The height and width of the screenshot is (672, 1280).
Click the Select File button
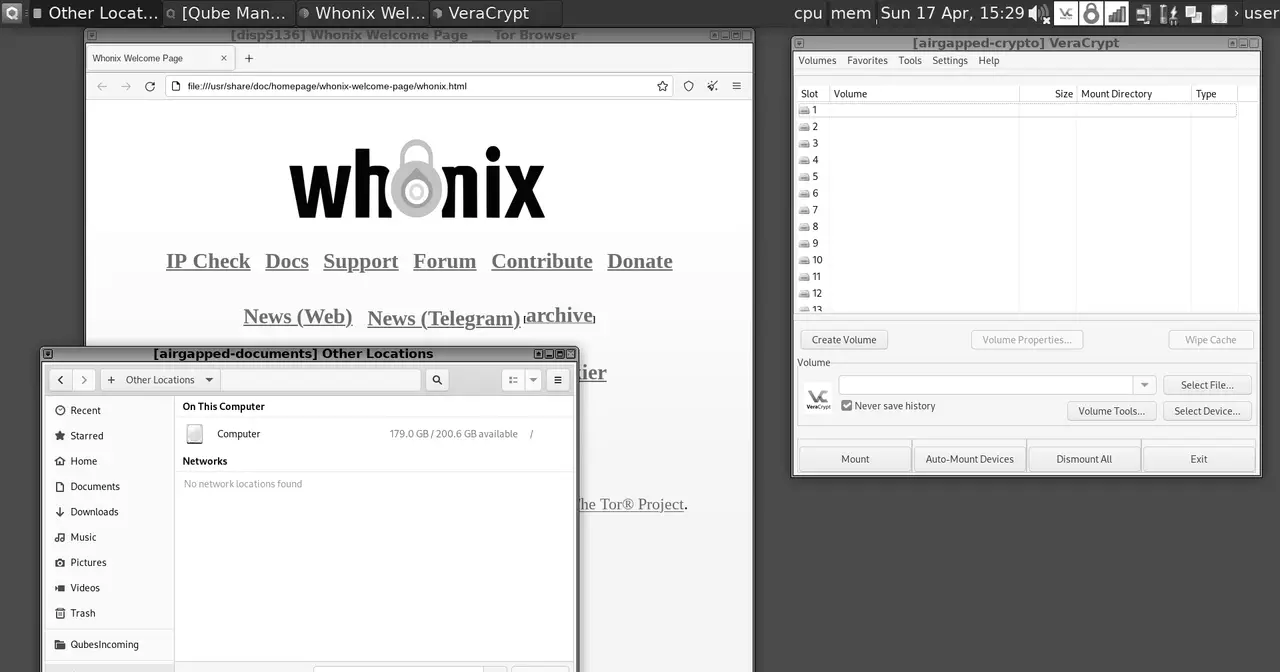pyautogui.click(x=1207, y=385)
